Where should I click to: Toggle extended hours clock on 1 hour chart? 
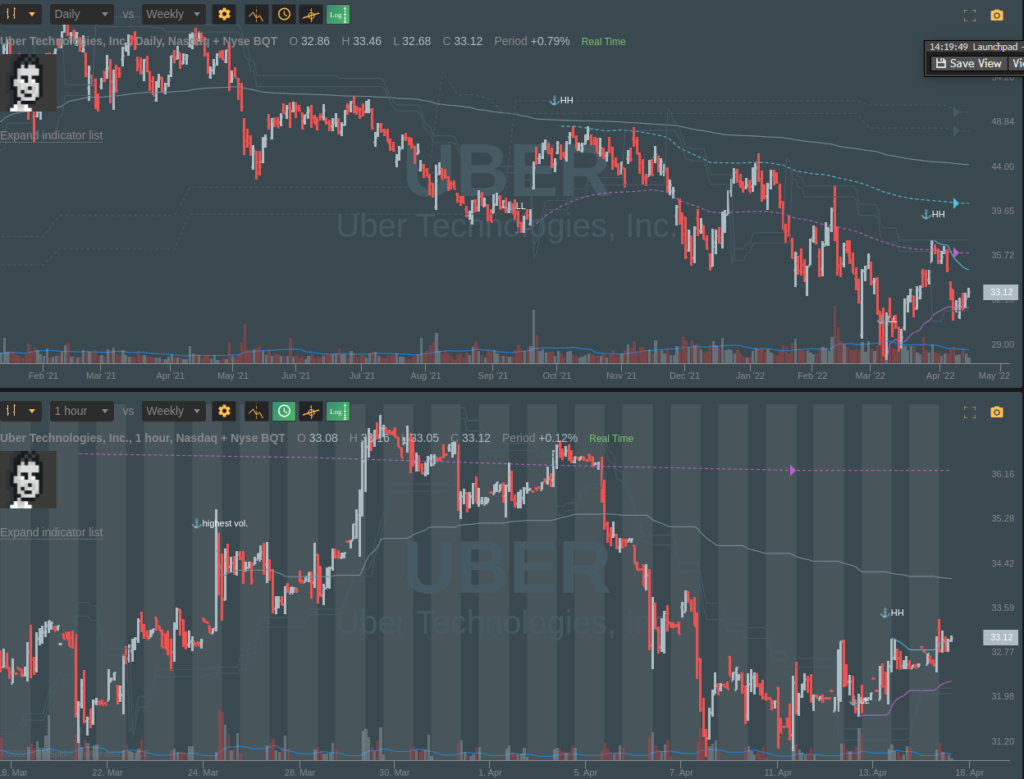click(284, 411)
